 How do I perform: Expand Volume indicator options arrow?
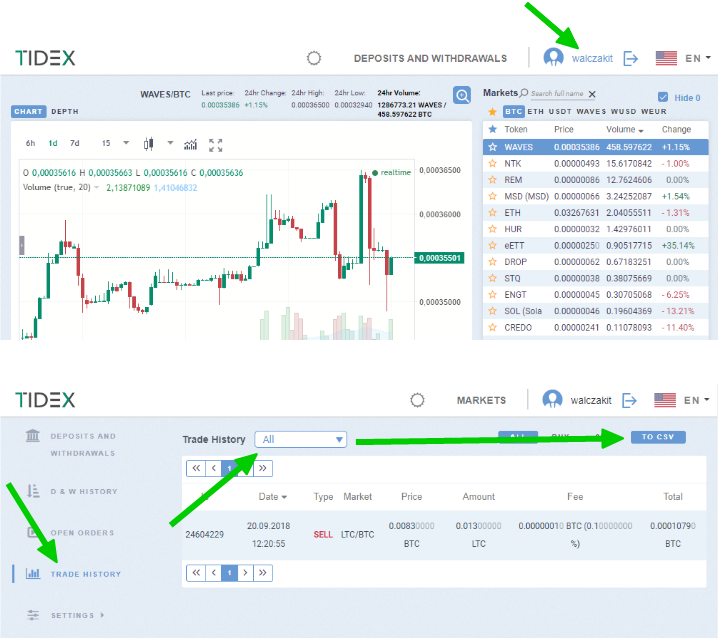click(x=97, y=187)
